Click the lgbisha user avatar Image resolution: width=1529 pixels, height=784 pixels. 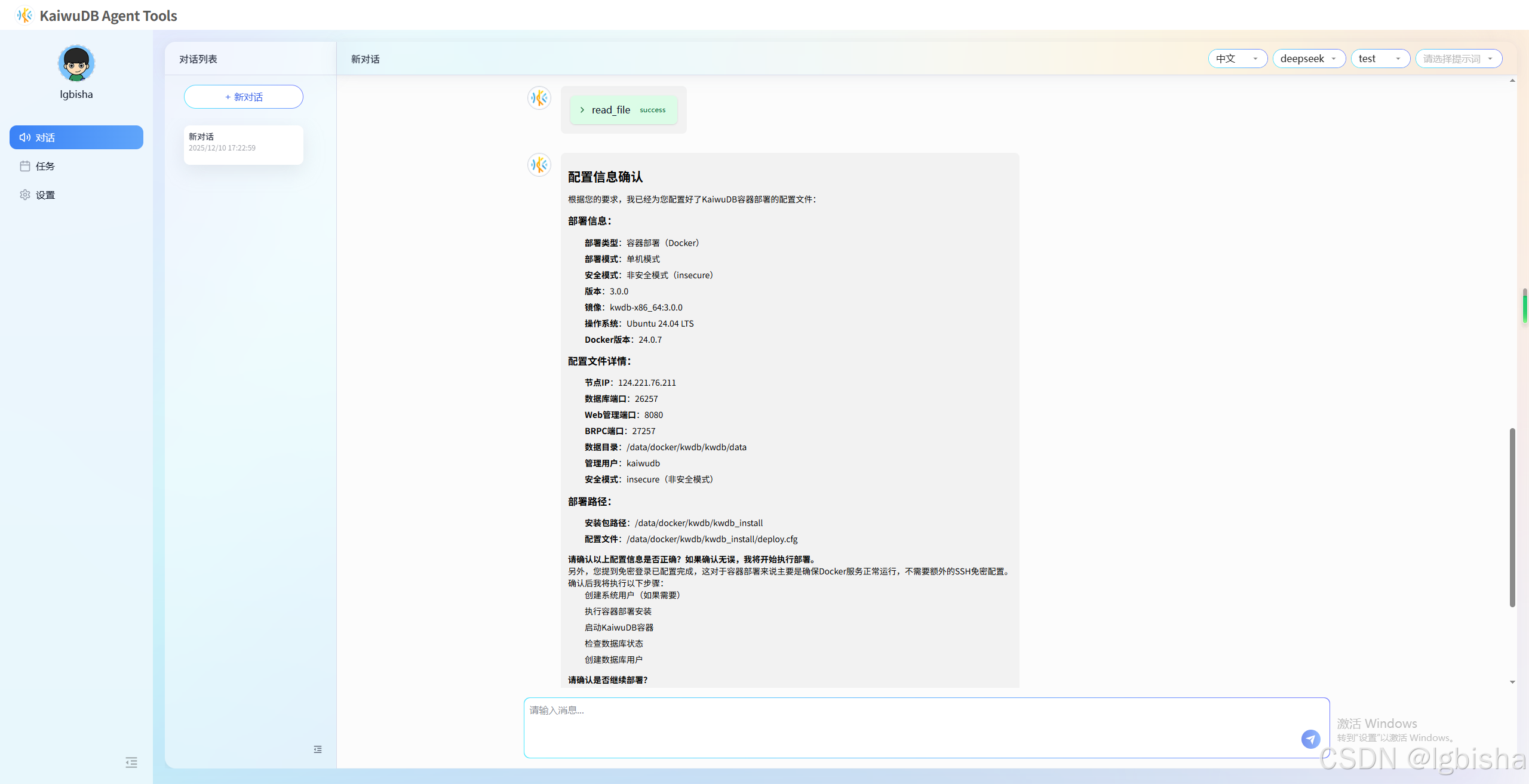click(x=76, y=63)
